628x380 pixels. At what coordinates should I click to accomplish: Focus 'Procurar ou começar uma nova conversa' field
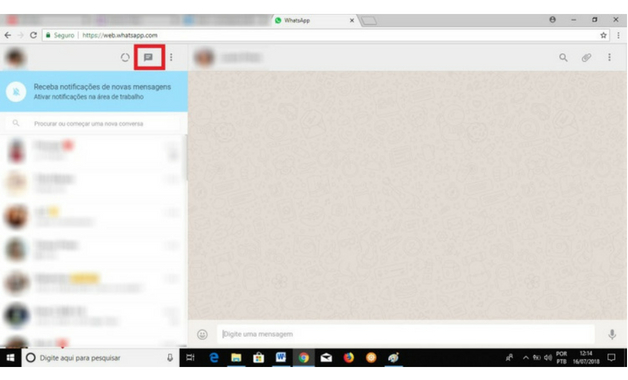94,123
